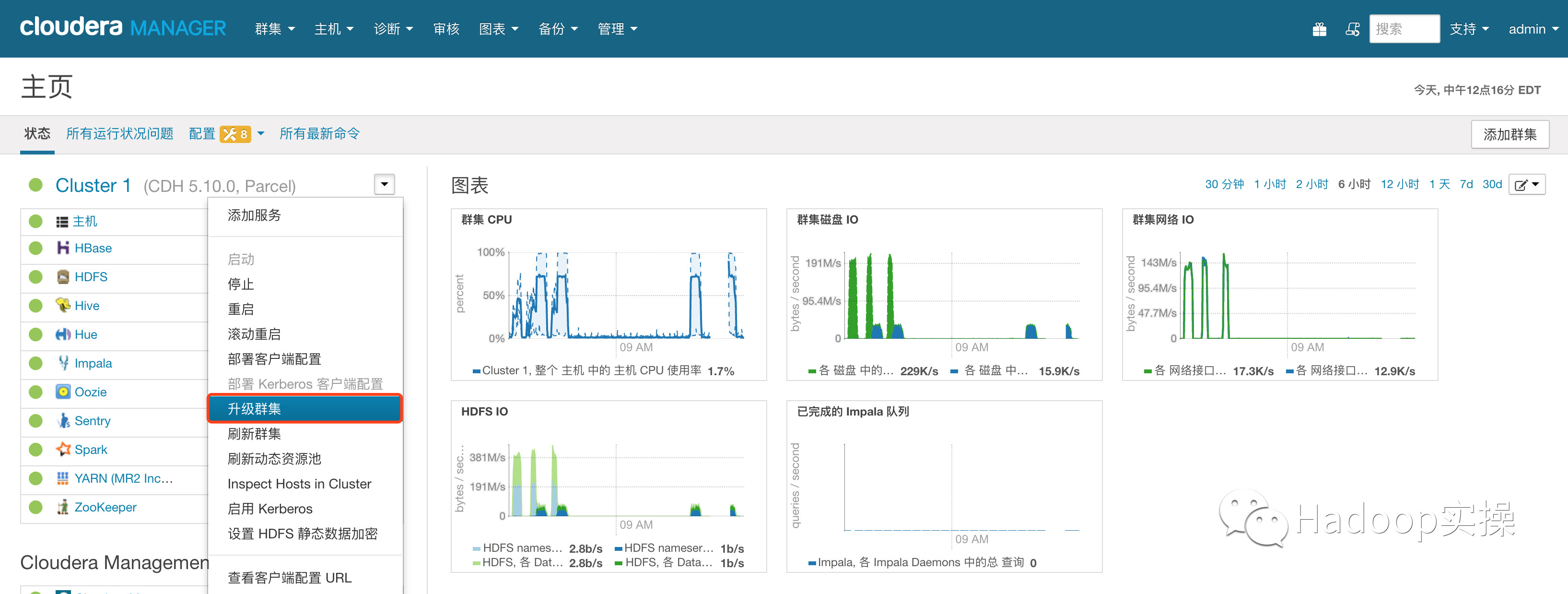Set chart range to 7d
The height and width of the screenshot is (594, 1568).
coord(1466,184)
